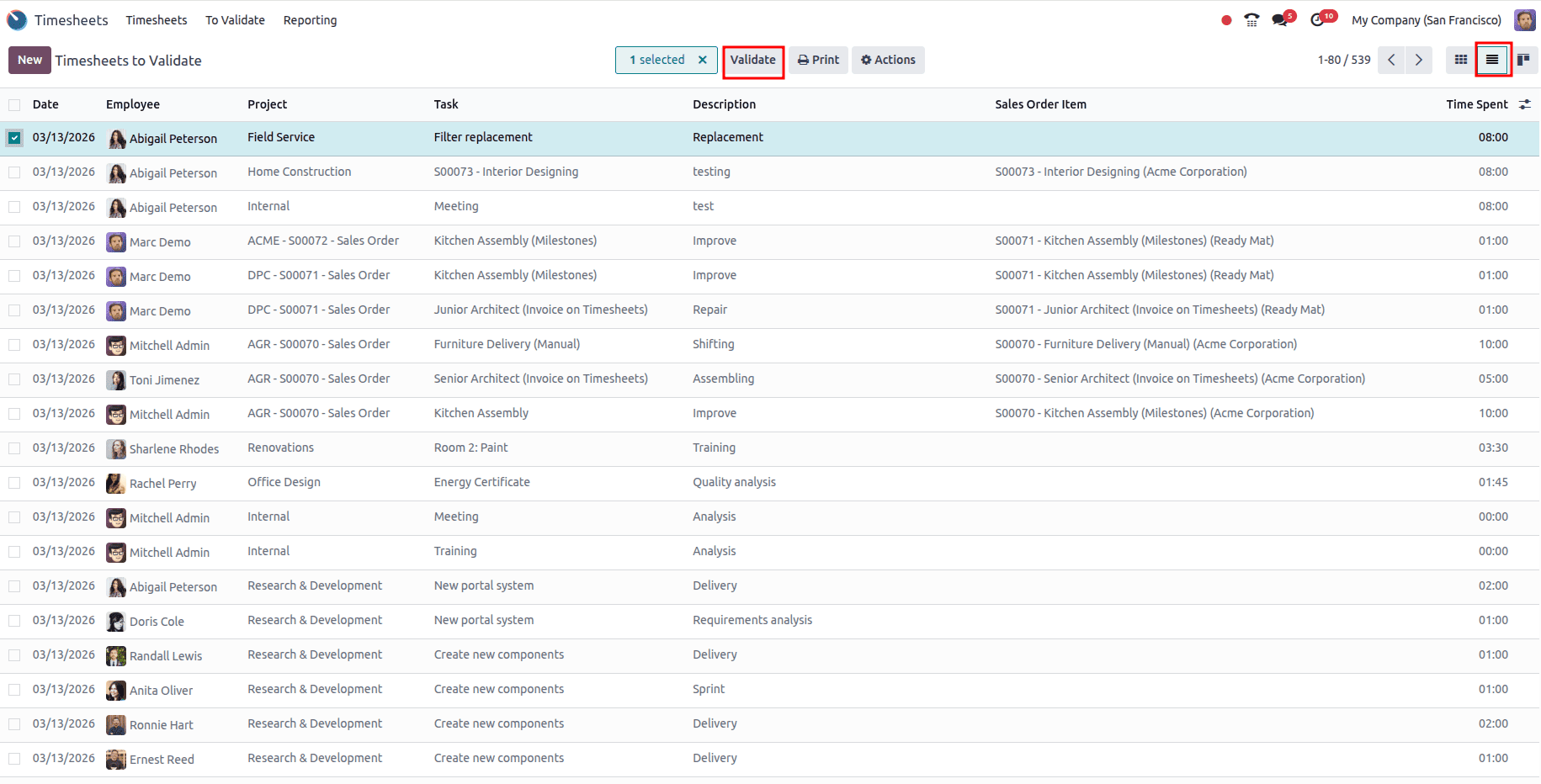The image size is (1541, 784).
Task: Open the My Company (San Francisco) switcher
Action: (x=1426, y=19)
